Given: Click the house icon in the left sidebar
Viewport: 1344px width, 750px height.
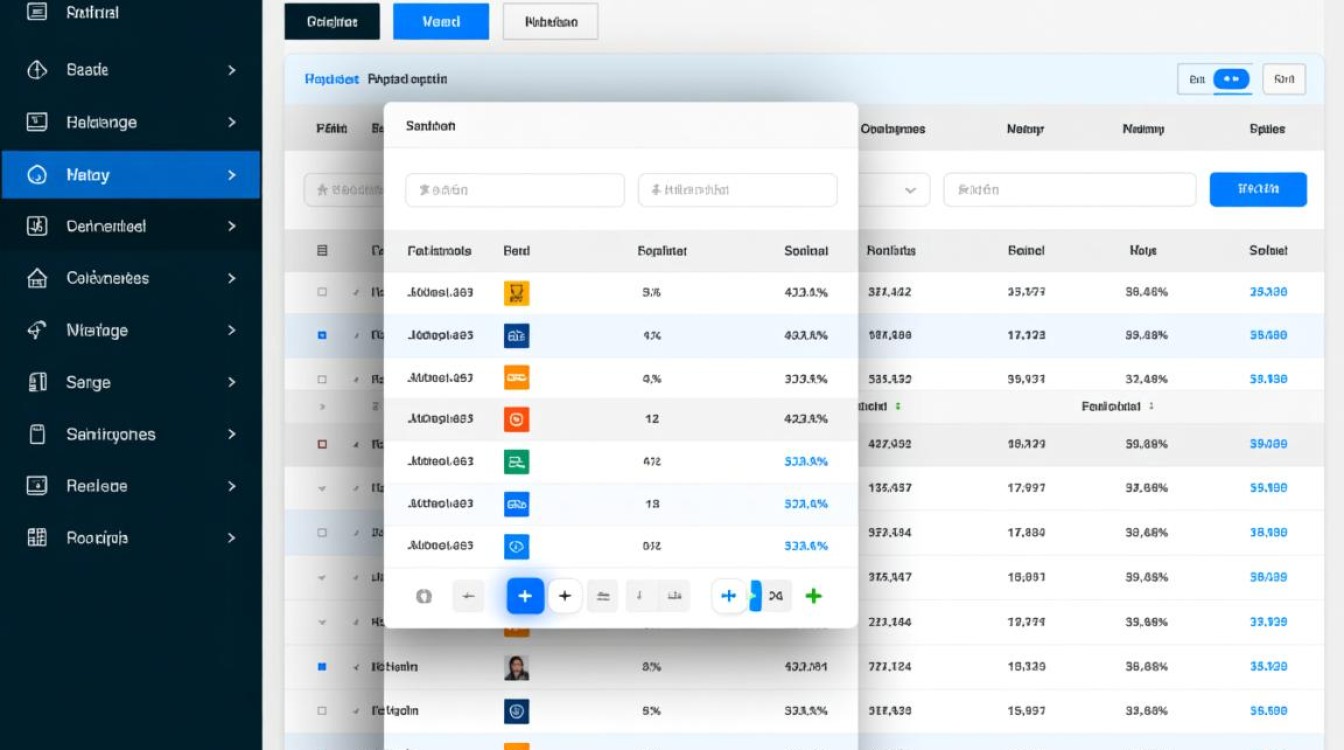Looking at the screenshot, I should click(x=37, y=278).
